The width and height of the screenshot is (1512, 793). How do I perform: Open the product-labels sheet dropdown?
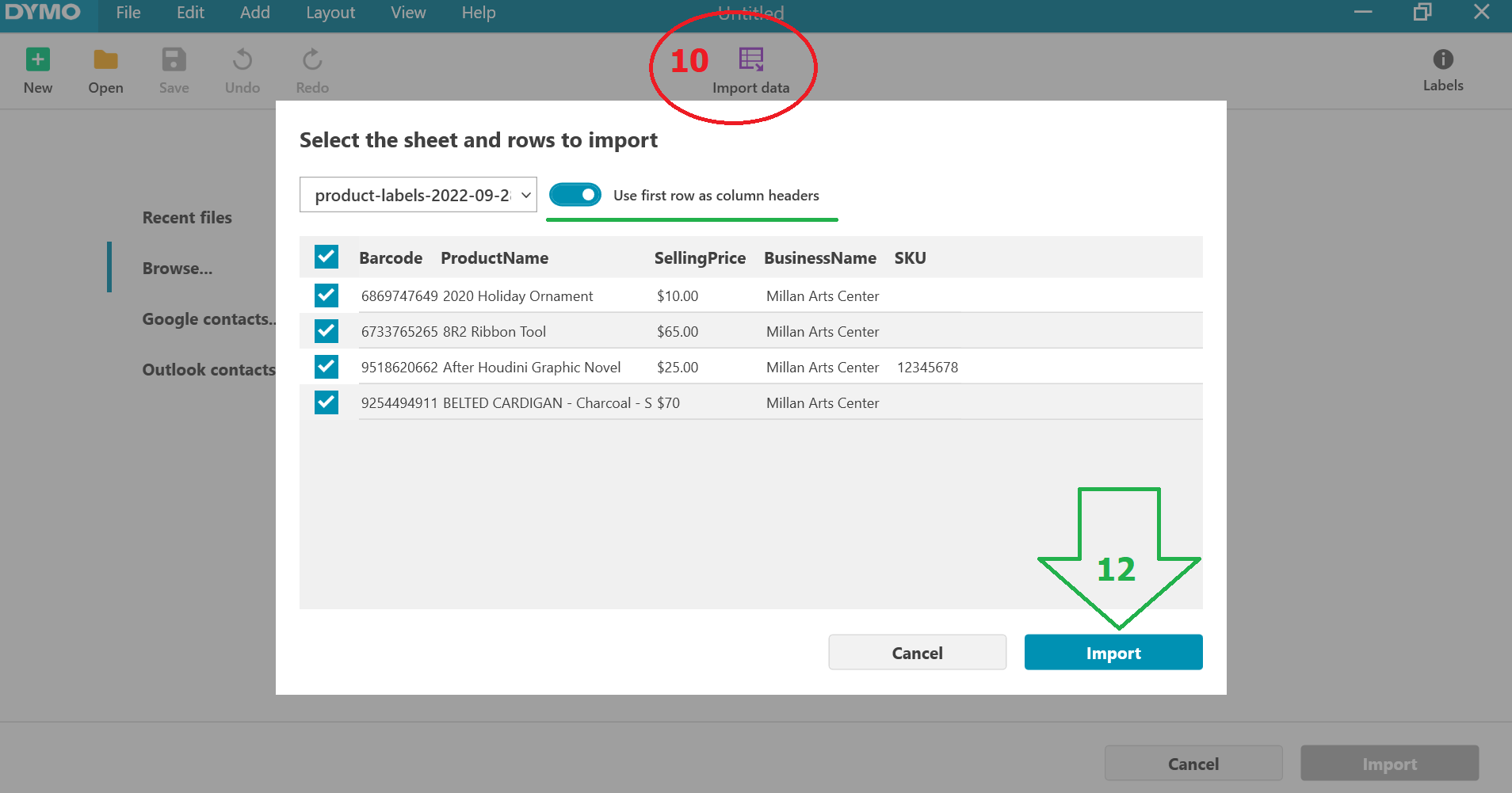pyautogui.click(x=418, y=195)
